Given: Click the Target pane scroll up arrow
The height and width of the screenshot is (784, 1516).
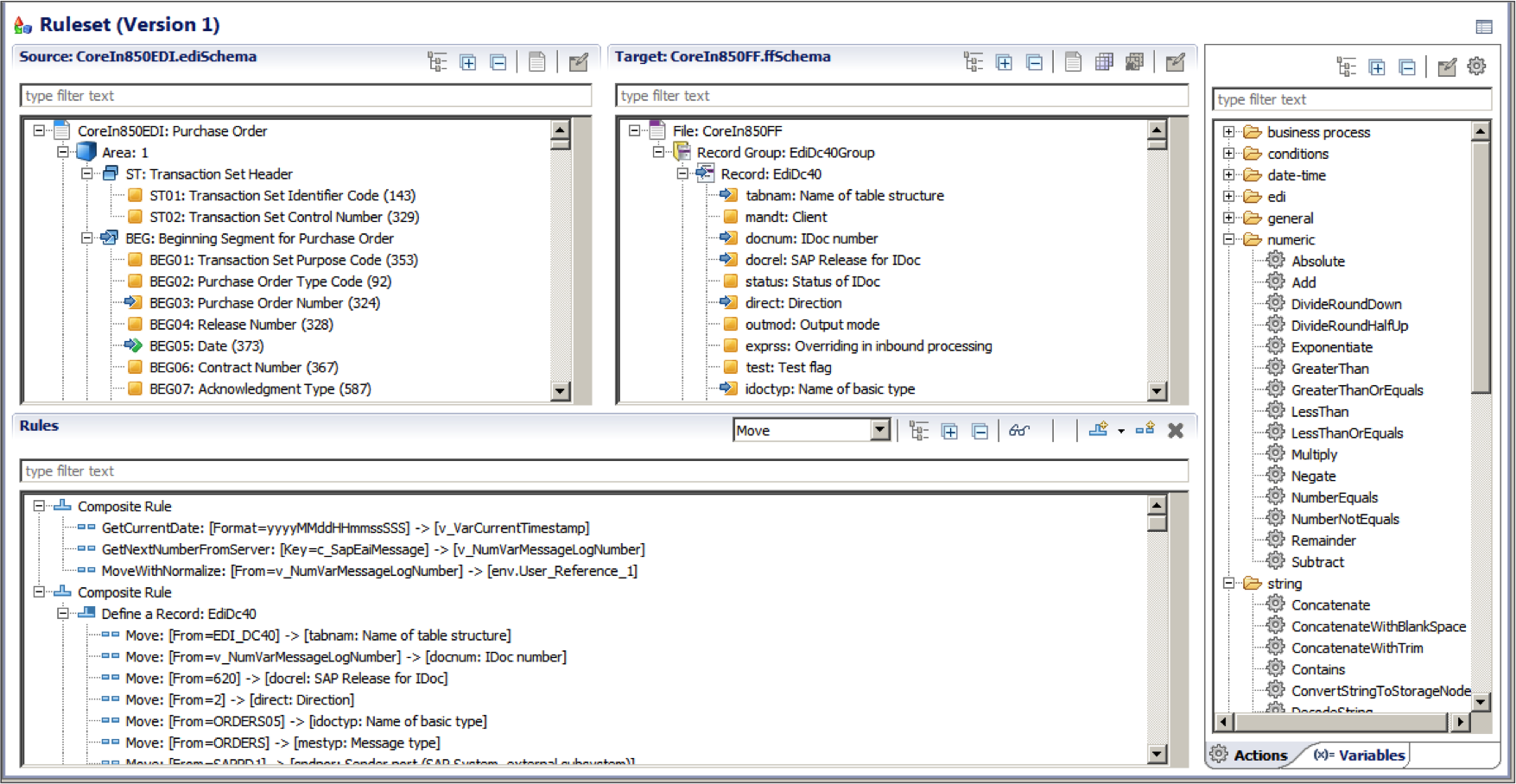Looking at the screenshot, I should [x=1157, y=130].
